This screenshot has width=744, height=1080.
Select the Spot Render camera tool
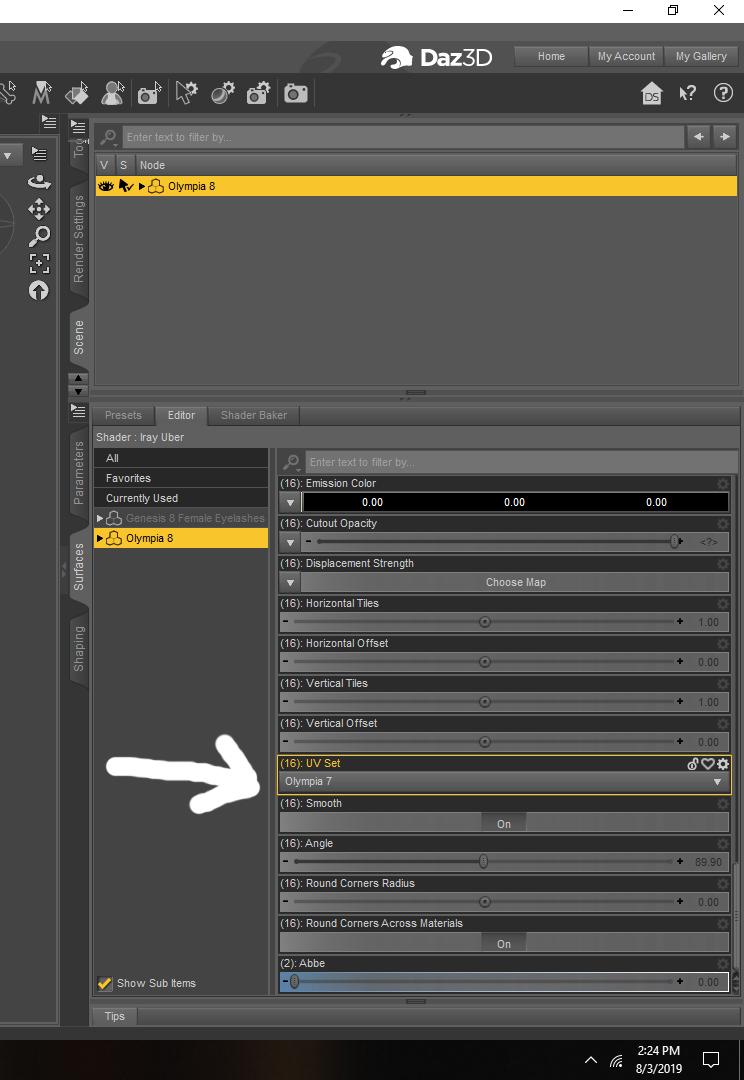point(149,93)
